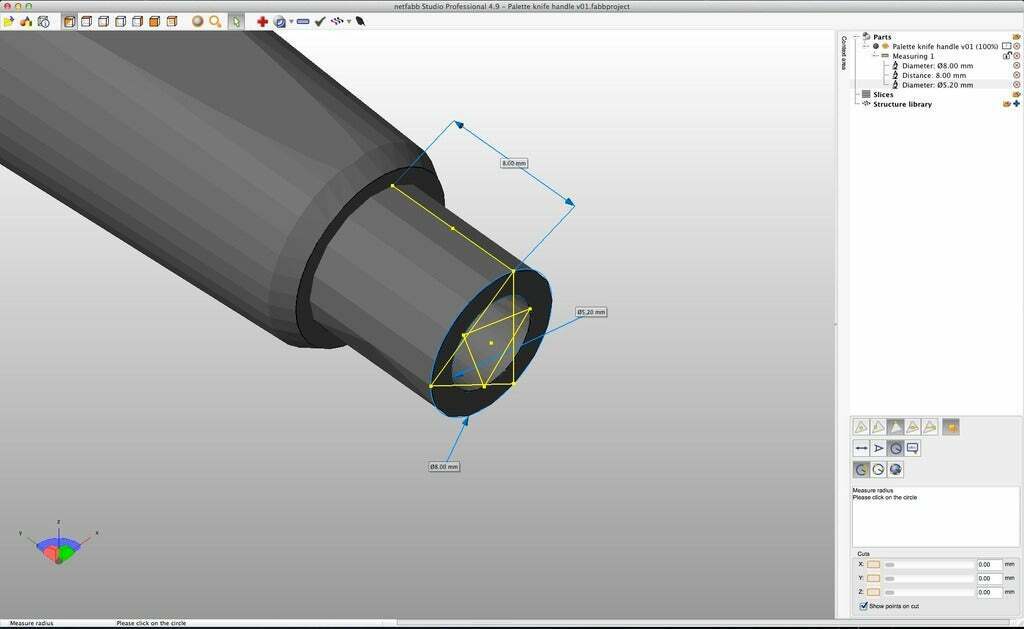This screenshot has height=629, width=1024.
Task: Remove the Measuring 1 entry
Action: (1017, 56)
